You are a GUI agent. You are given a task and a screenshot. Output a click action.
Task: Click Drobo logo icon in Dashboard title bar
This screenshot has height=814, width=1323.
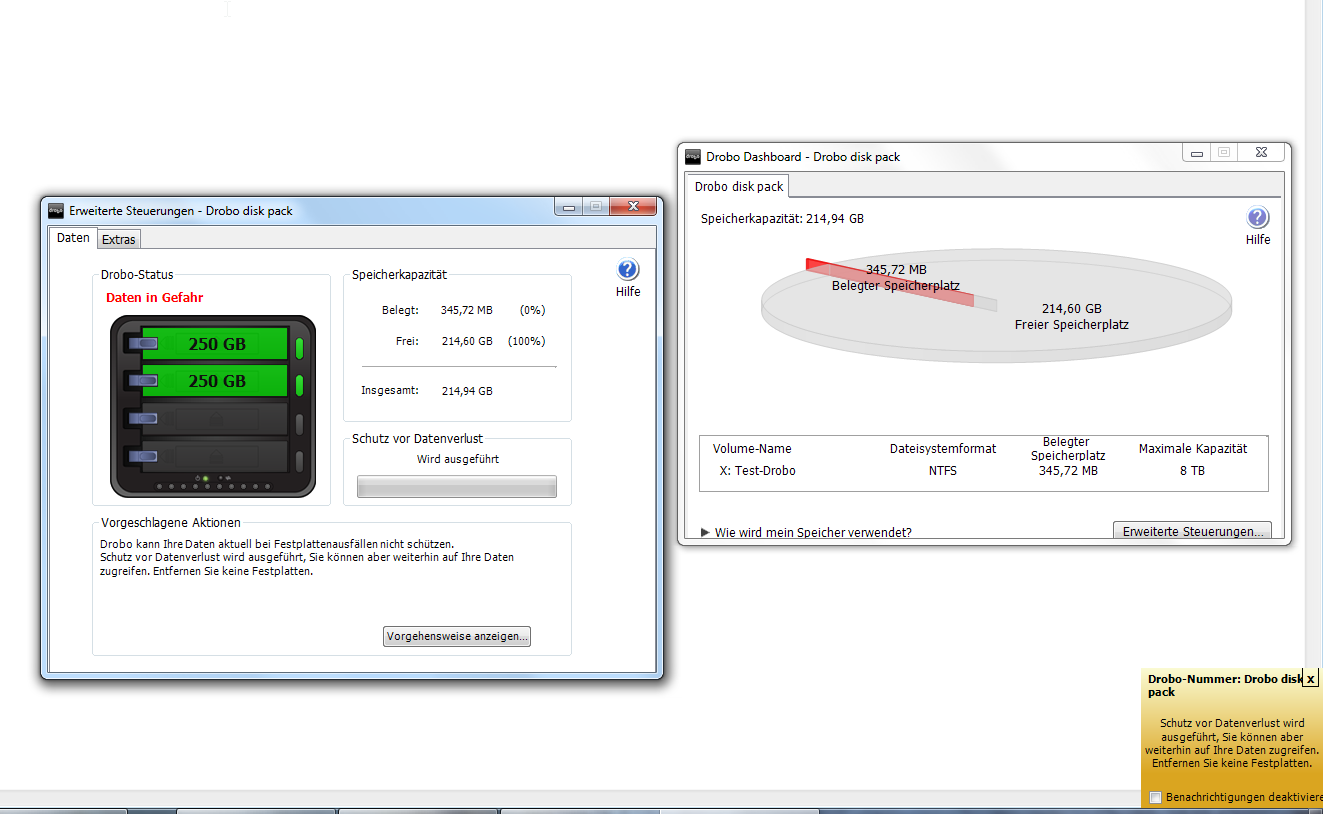(x=692, y=156)
